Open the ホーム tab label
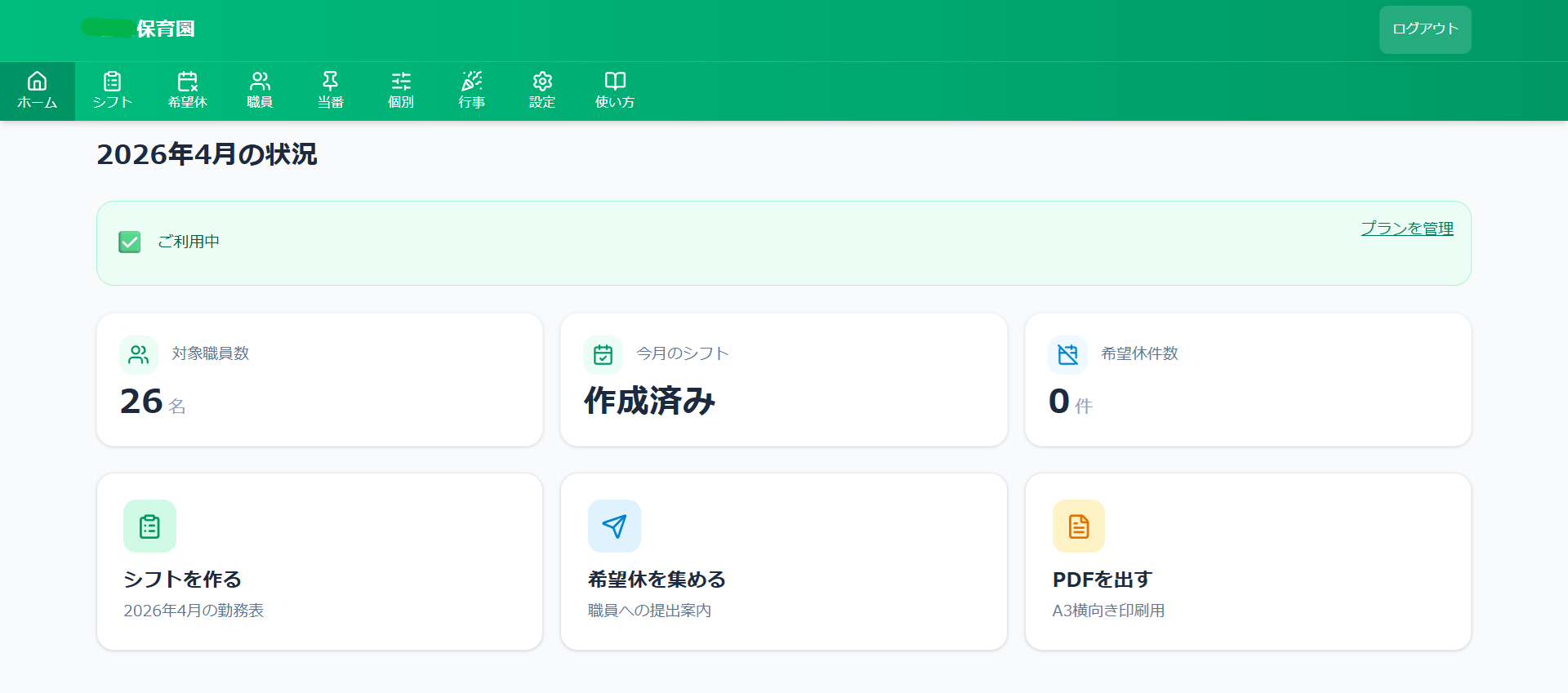 [x=38, y=102]
